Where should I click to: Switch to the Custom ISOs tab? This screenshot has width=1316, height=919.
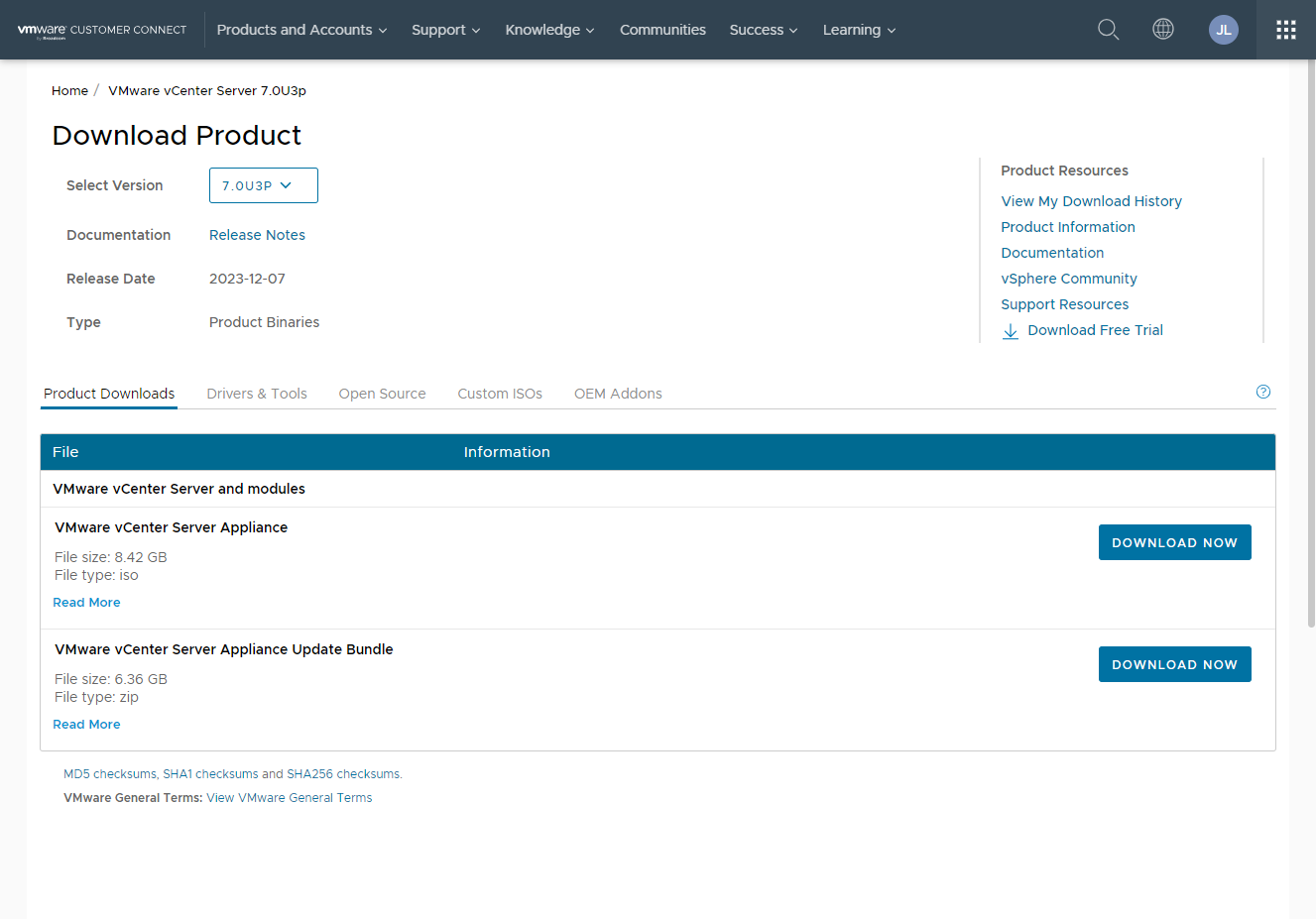click(500, 394)
